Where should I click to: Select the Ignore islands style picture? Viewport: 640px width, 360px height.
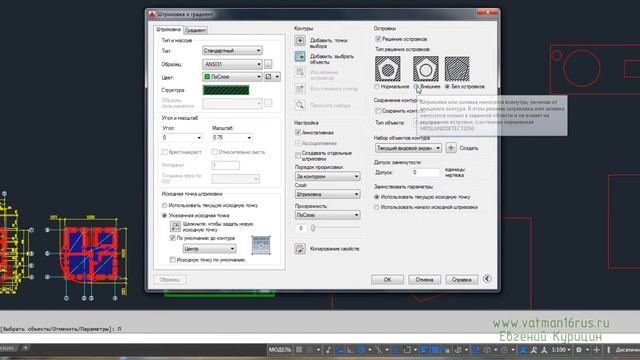(x=457, y=69)
